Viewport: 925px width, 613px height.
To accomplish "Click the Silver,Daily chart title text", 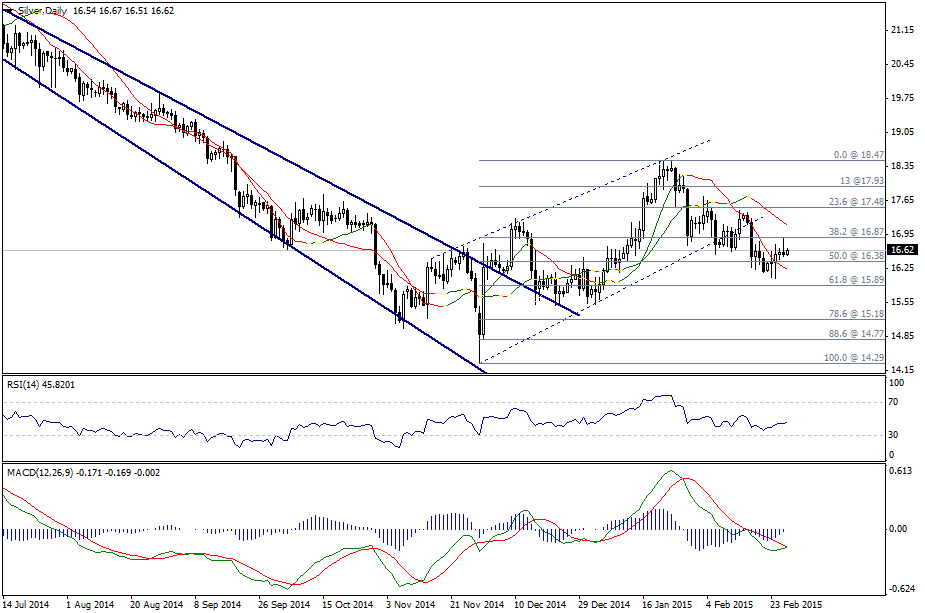I will (x=42, y=11).
